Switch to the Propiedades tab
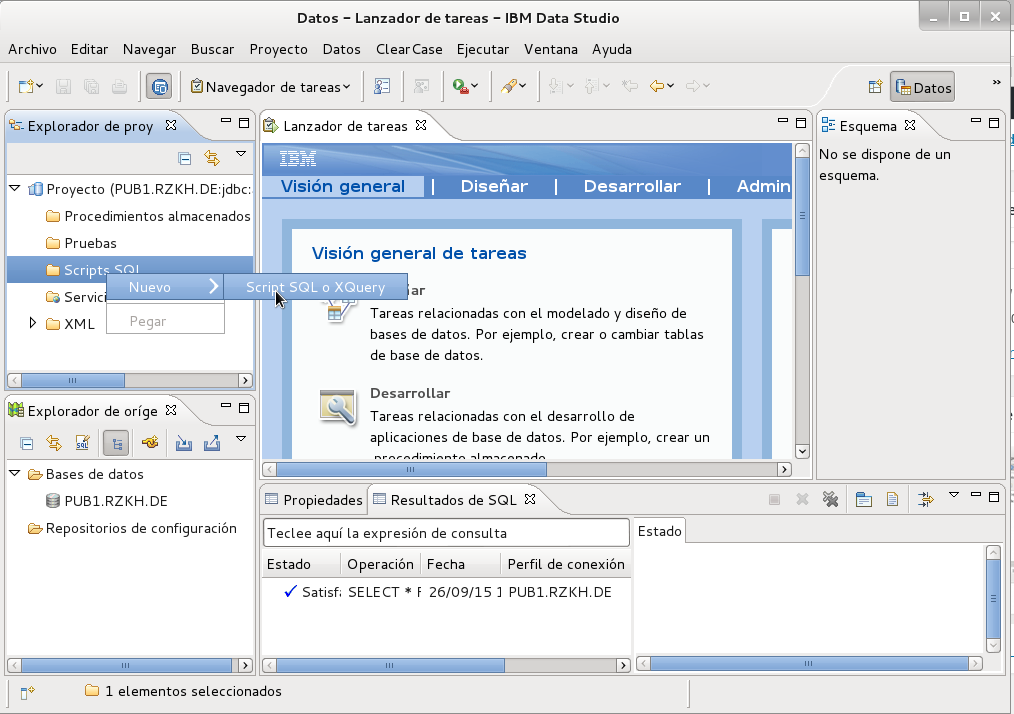This screenshot has width=1014, height=714. (x=314, y=500)
